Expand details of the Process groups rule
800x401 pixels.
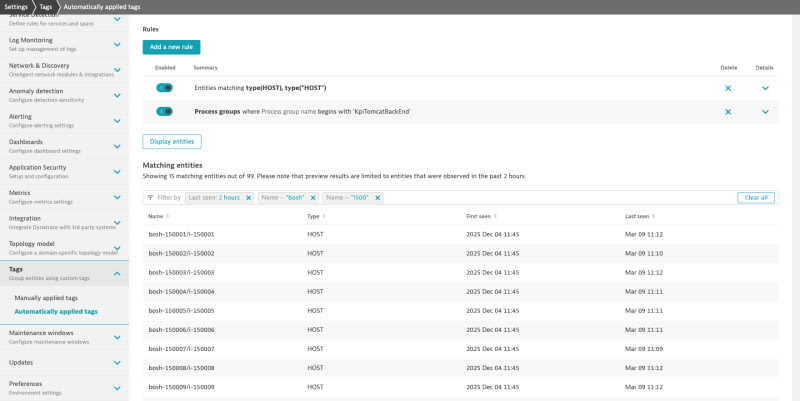coord(765,111)
